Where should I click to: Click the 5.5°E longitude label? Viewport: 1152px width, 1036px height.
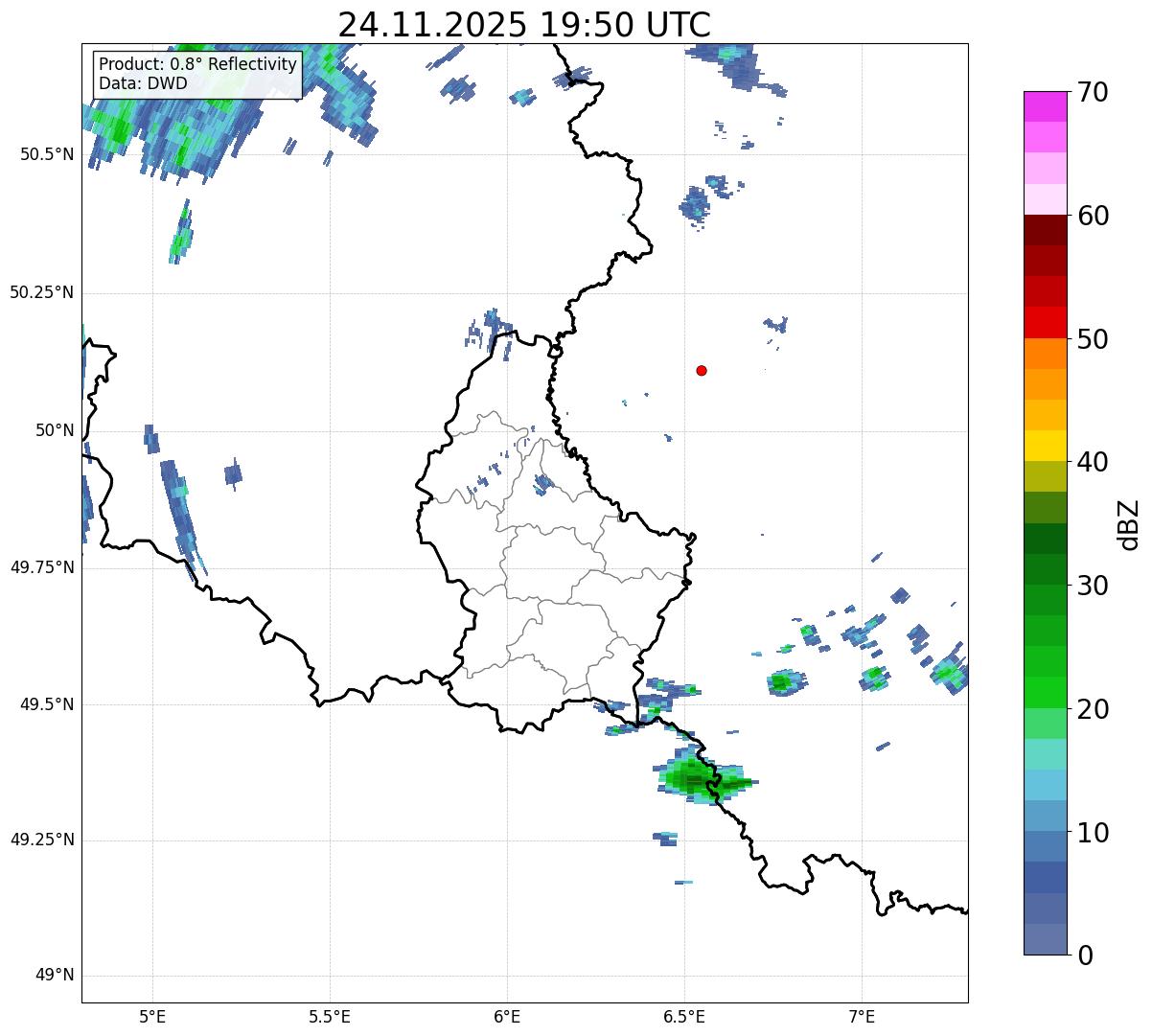[330, 1016]
